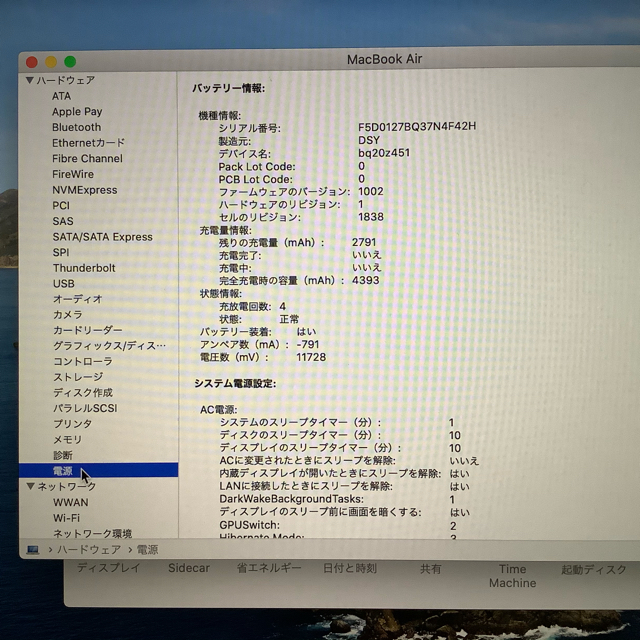
Task: Click the 状態 value 正常
Action: (289, 319)
